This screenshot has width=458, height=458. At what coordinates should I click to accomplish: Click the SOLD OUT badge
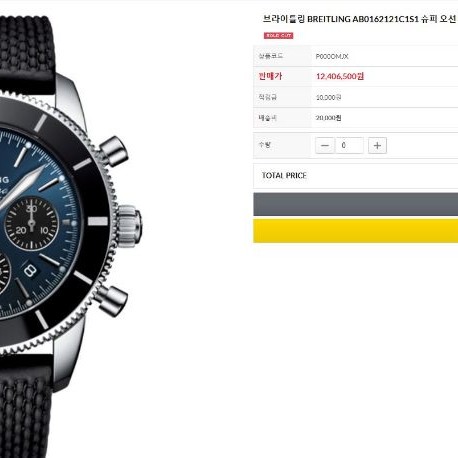point(278,36)
